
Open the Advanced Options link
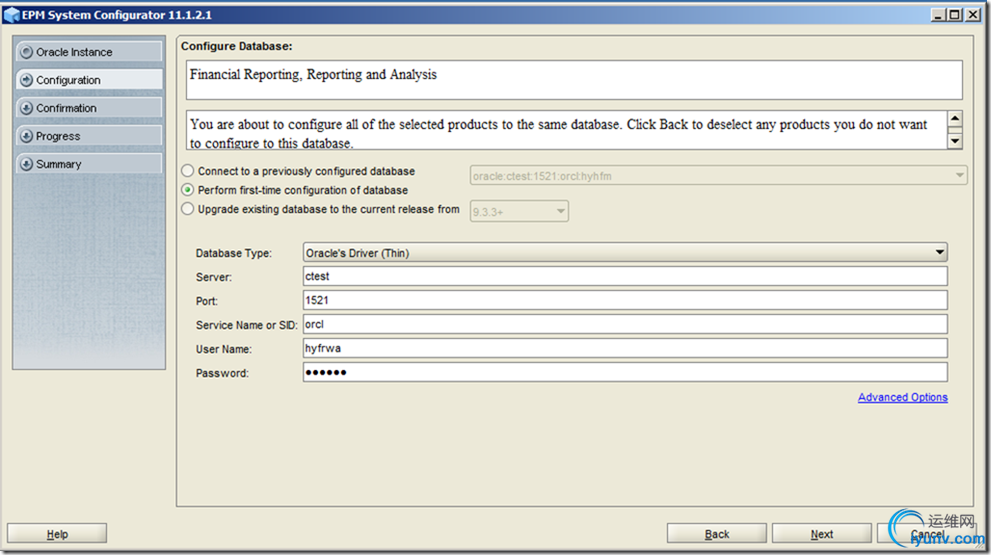click(903, 397)
